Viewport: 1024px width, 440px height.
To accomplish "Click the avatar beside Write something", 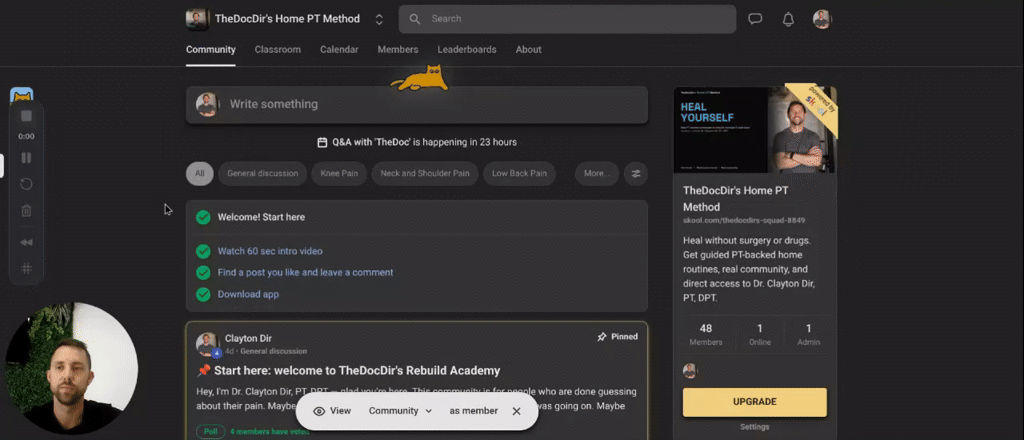I will [207, 104].
